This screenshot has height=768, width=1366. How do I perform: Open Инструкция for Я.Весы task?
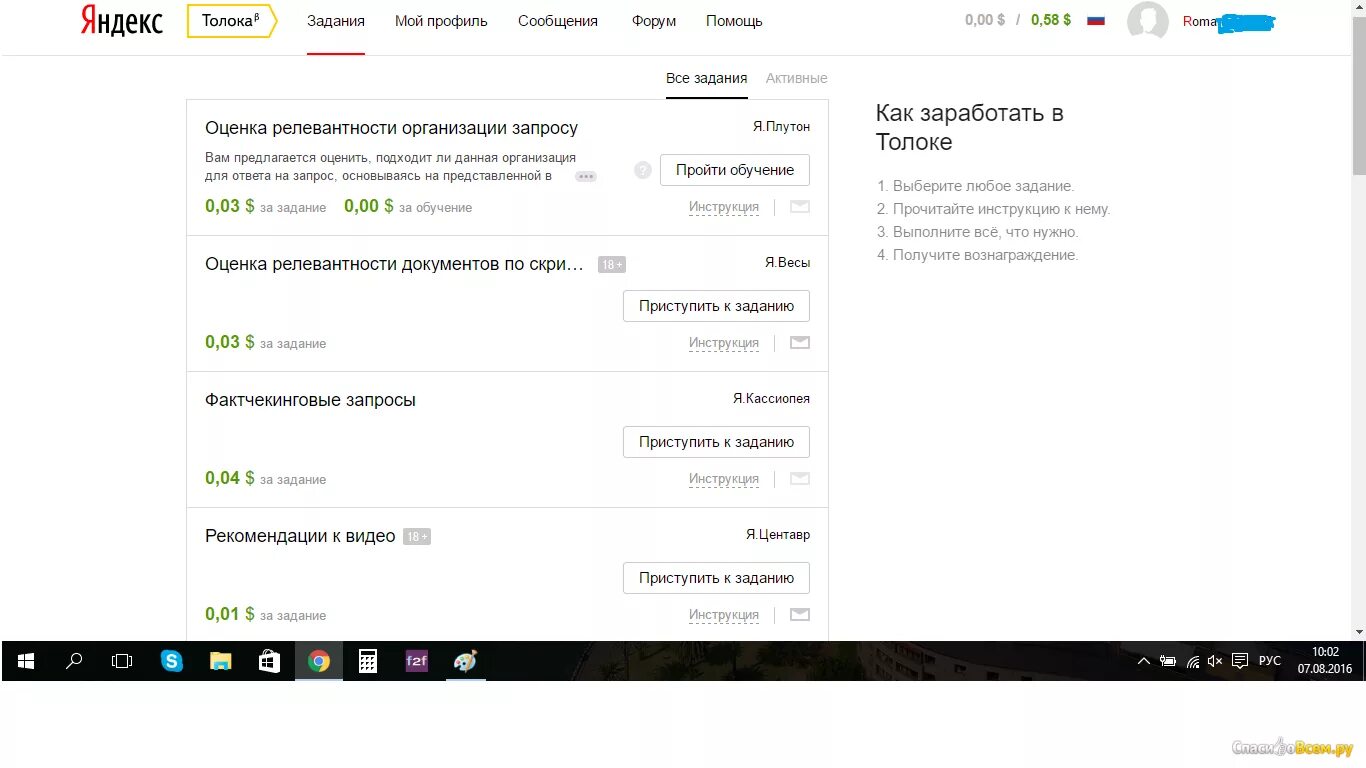[x=724, y=343]
